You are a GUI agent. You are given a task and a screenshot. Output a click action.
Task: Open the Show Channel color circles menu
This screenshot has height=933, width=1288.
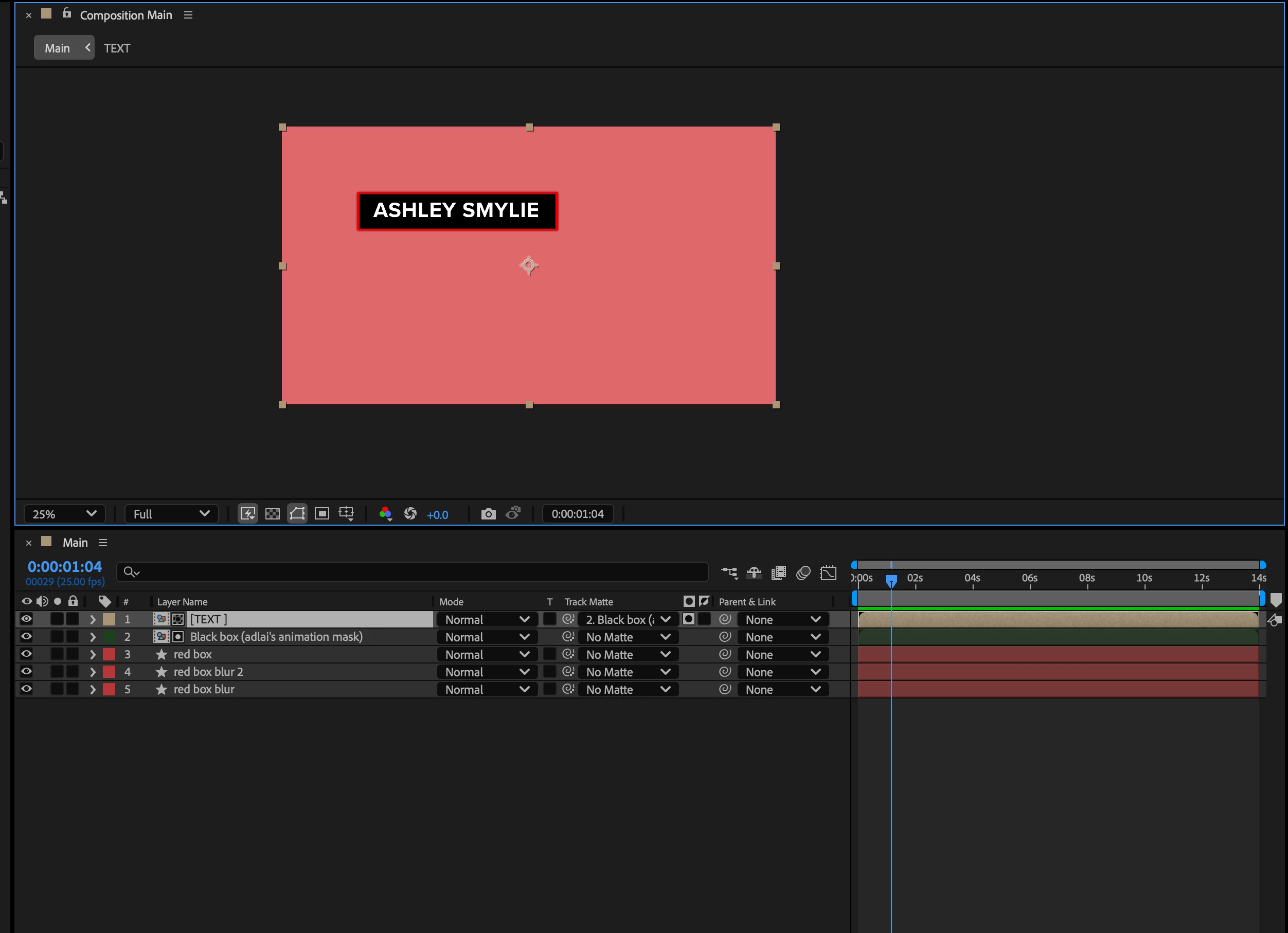[386, 514]
